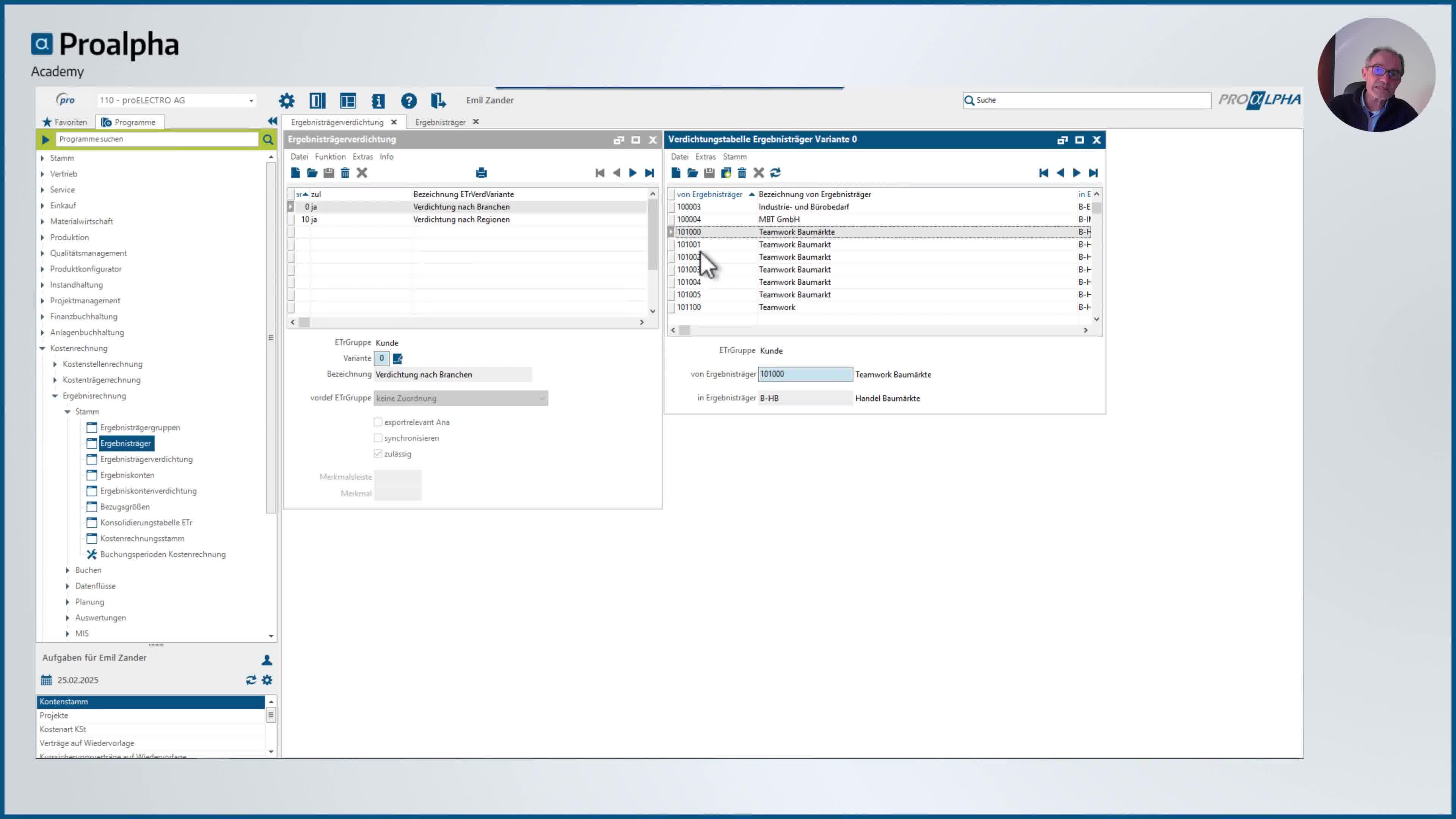The image size is (1456, 819).
Task: Click open folder icon in Verdichtungstabelle toolbar
Action: click(692, 173)
